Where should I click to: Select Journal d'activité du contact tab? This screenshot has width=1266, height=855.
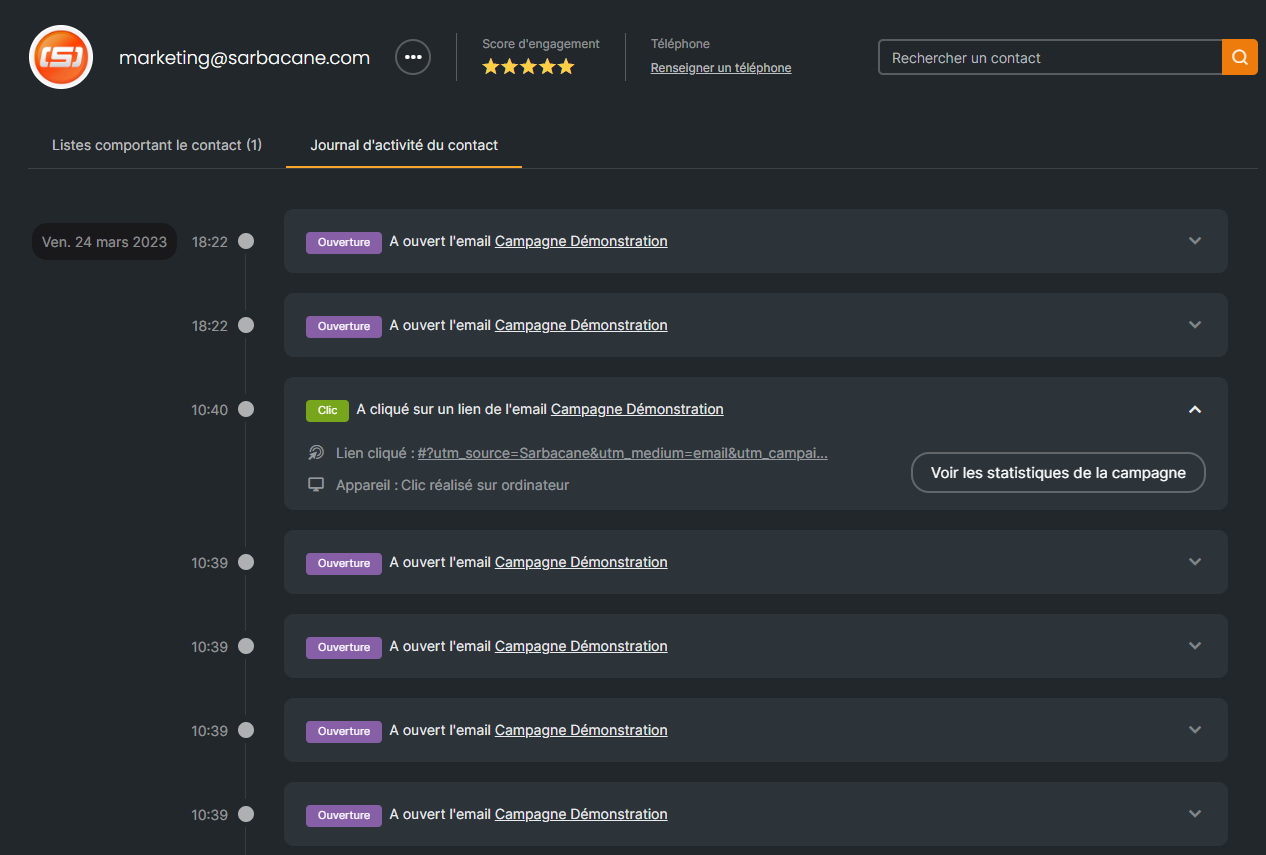click(404, 145)
